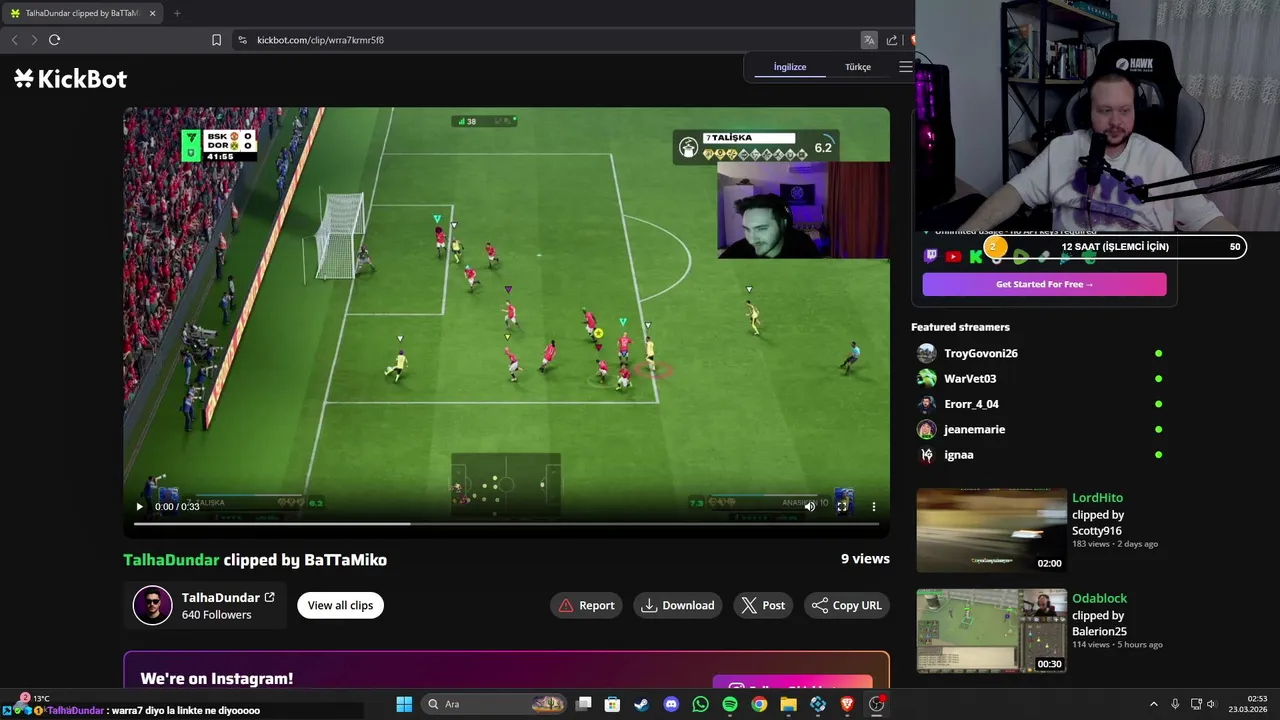The height and width of the screenshot is (720, 1280).
Task: Open the taskbar volume control
Action: coord(1211,704)
